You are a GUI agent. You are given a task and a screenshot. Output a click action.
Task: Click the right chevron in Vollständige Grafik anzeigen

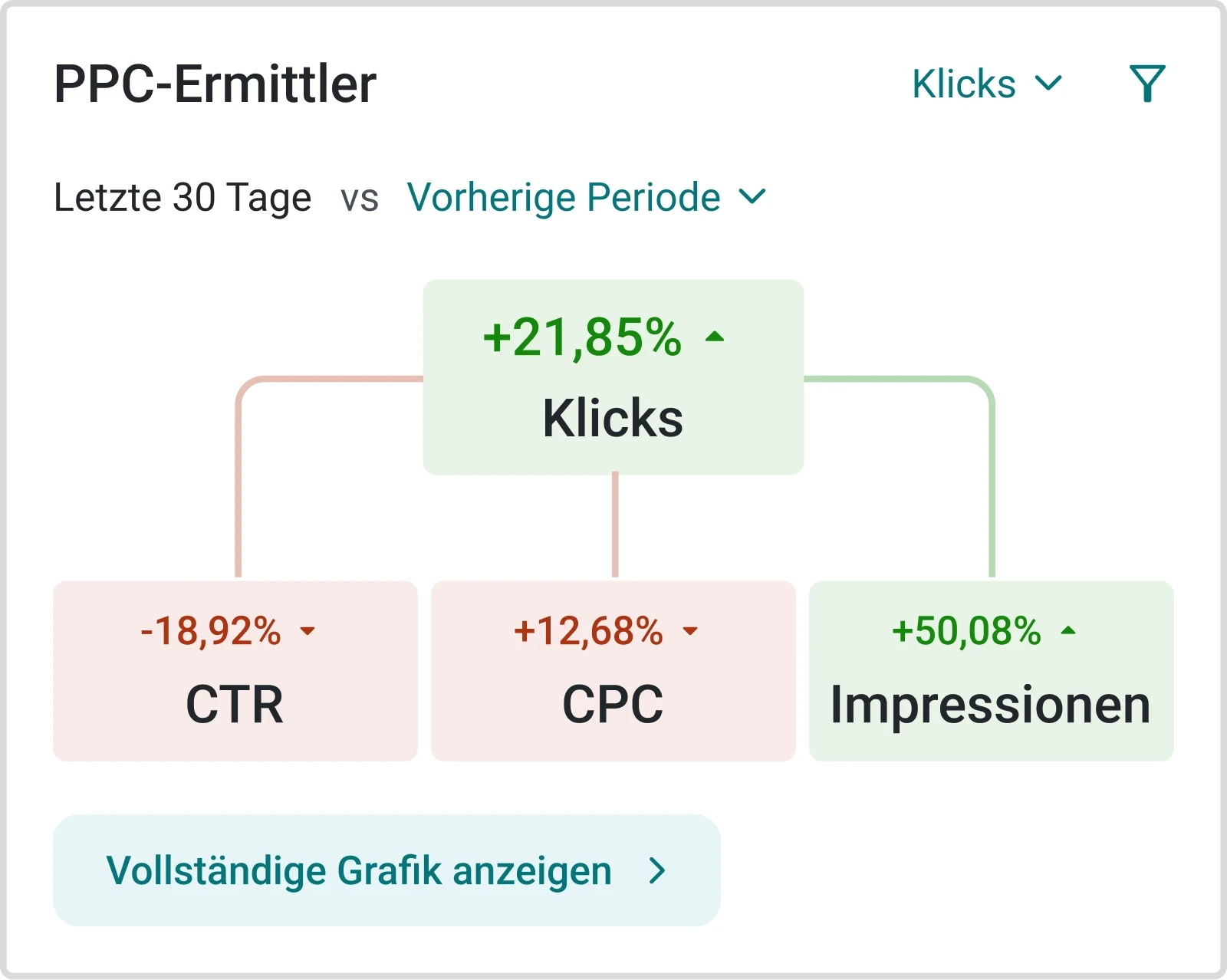tap(656, 870)
